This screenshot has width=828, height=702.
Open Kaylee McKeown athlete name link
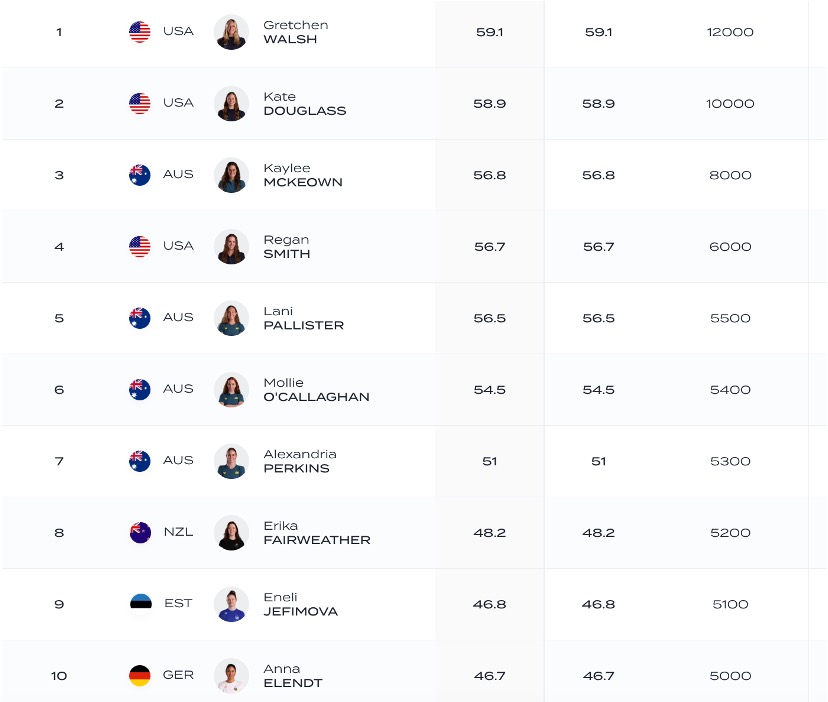302,175
